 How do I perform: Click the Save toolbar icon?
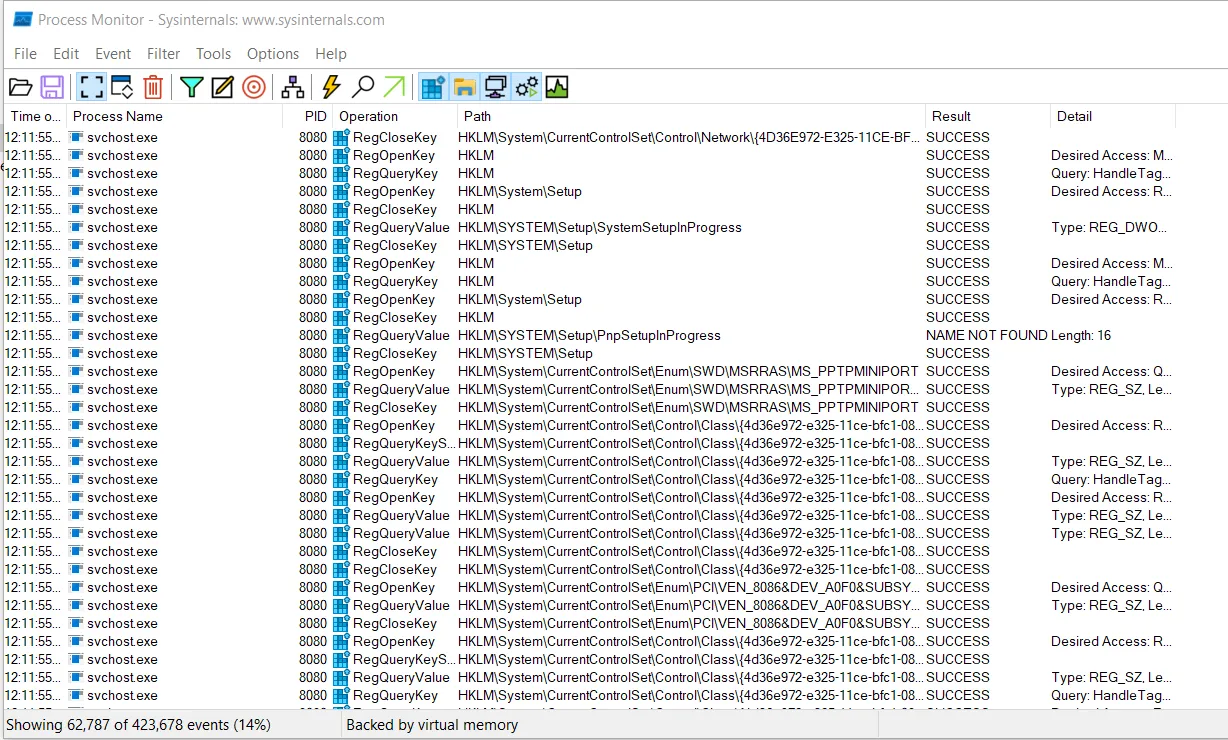(x=52, y=88)
